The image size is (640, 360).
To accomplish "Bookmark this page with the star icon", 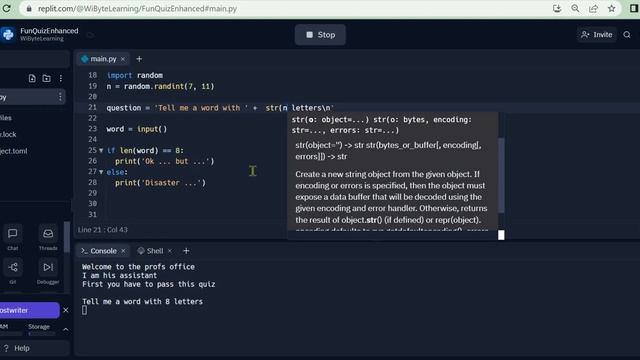I will (611, 9).
